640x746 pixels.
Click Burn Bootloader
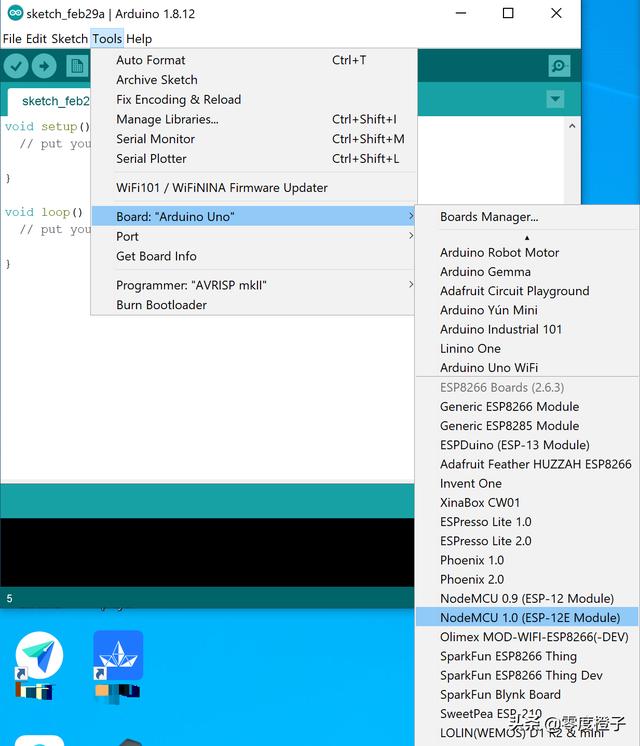pyautogui.click(x=254, y=304)
